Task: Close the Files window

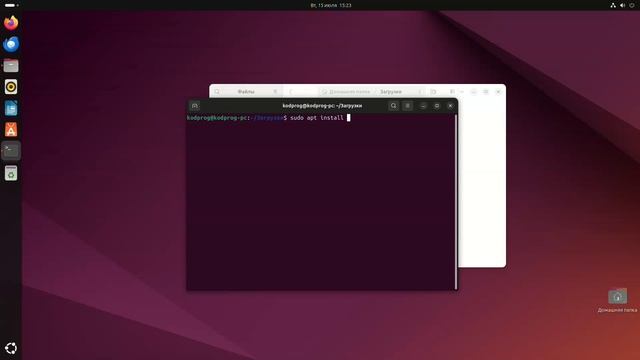Action: [498, 92]
